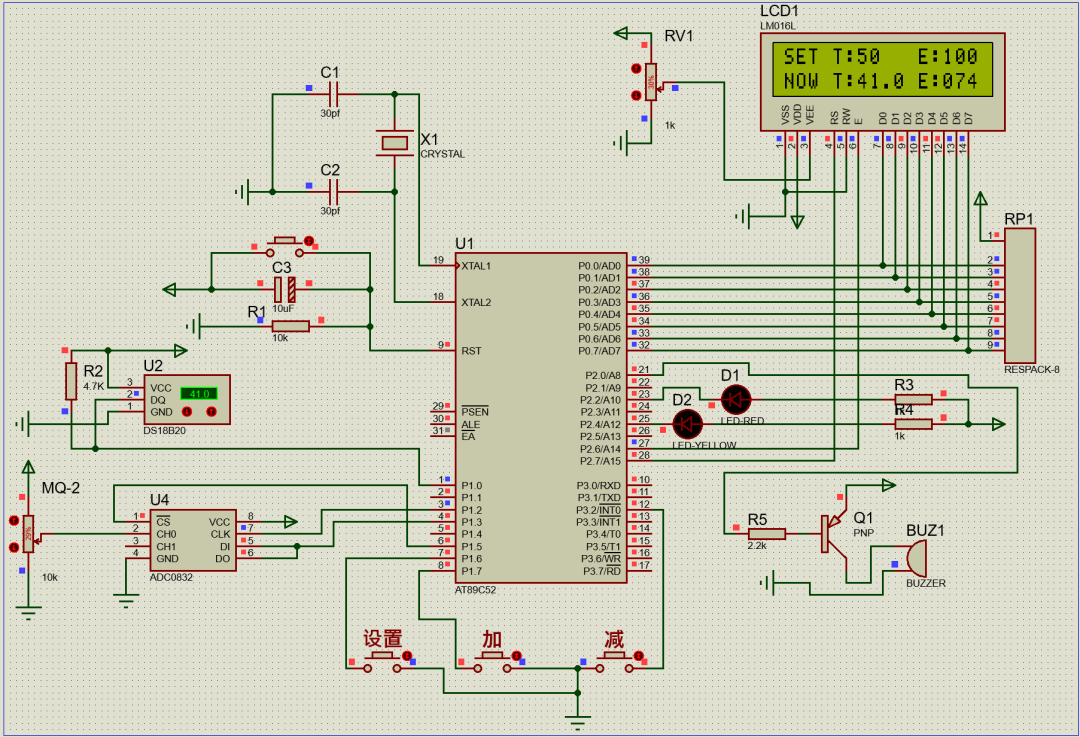Select the R4 1k resistor
1080x737 pixels.
point(913,424)
